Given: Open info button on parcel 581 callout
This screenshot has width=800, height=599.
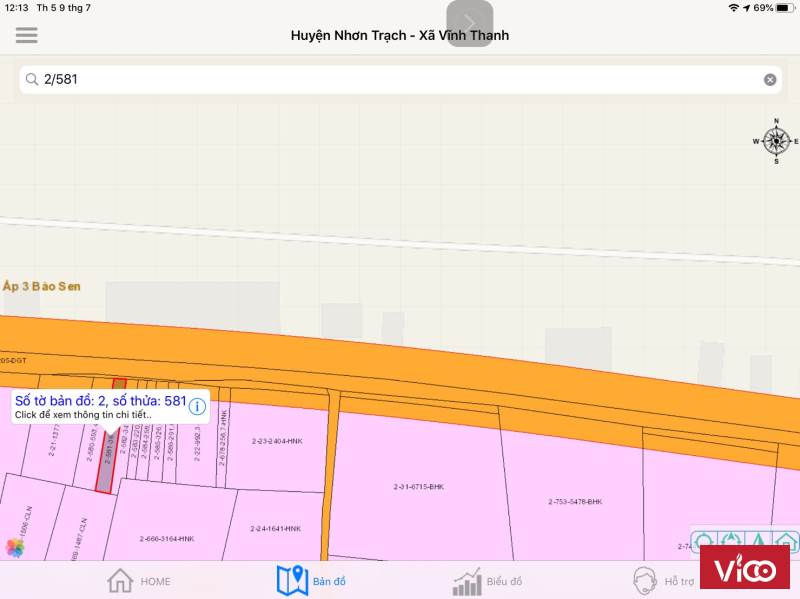Looking at the screenshot, I should point(197,406).
